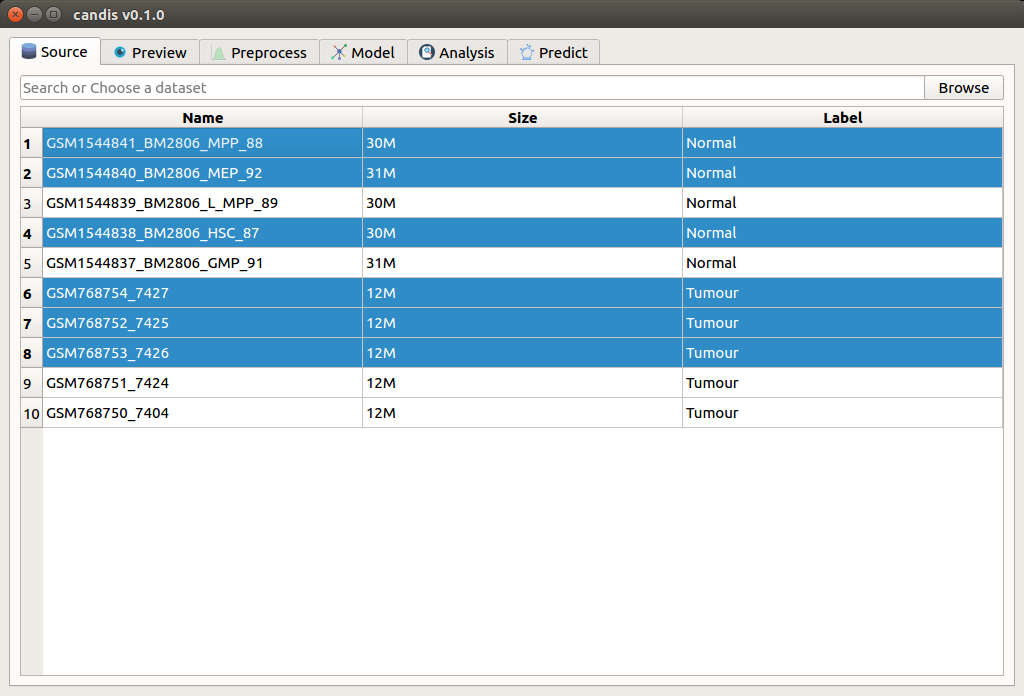Click the Preview tab eye icon
The width and height of the screenshot is (1024, 696).
point(120,52)
